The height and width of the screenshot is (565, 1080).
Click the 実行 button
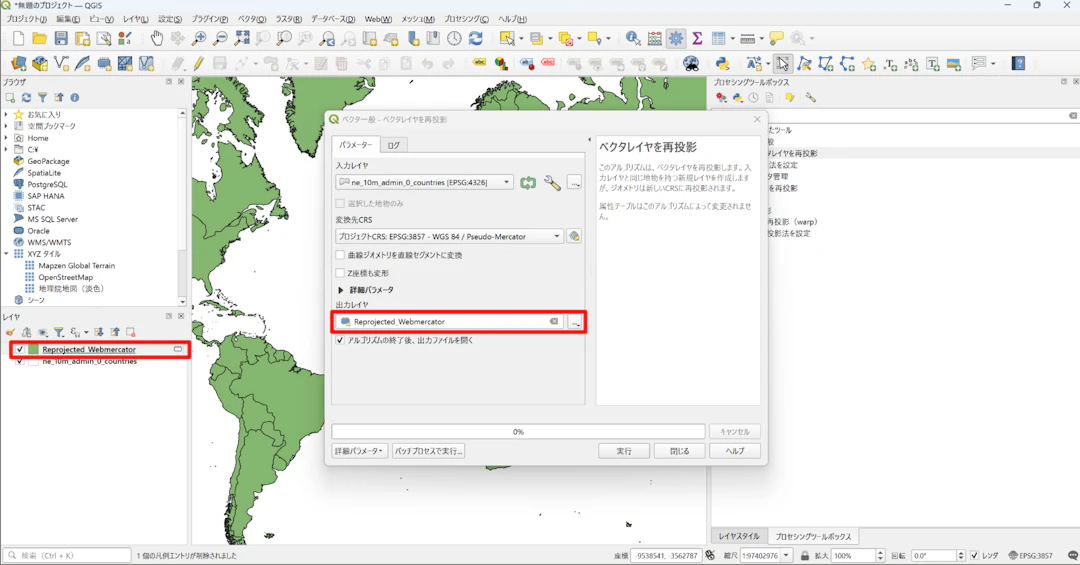[624, 451]
